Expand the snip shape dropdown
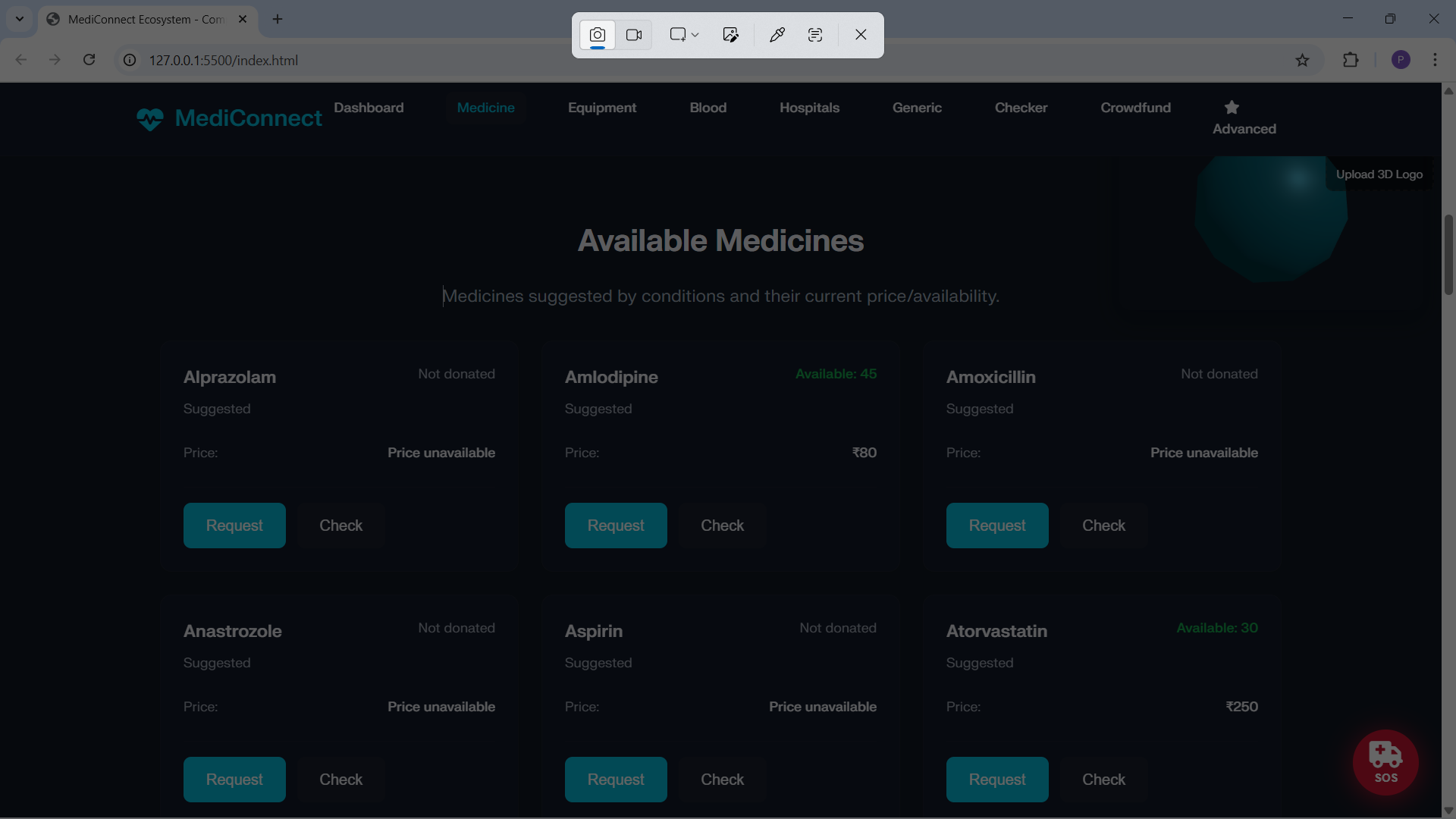Viewport: 1456px width, 819px height. click(x=695, y=35)
